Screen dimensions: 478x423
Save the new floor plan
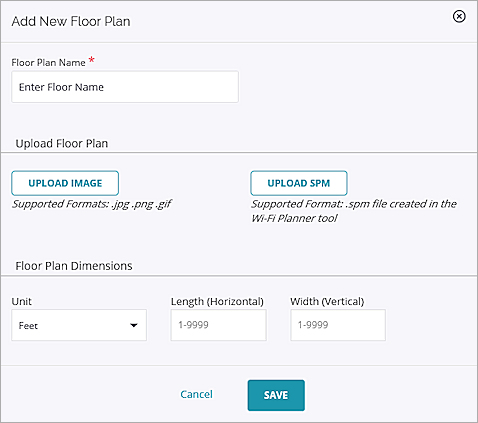[276, 395]
